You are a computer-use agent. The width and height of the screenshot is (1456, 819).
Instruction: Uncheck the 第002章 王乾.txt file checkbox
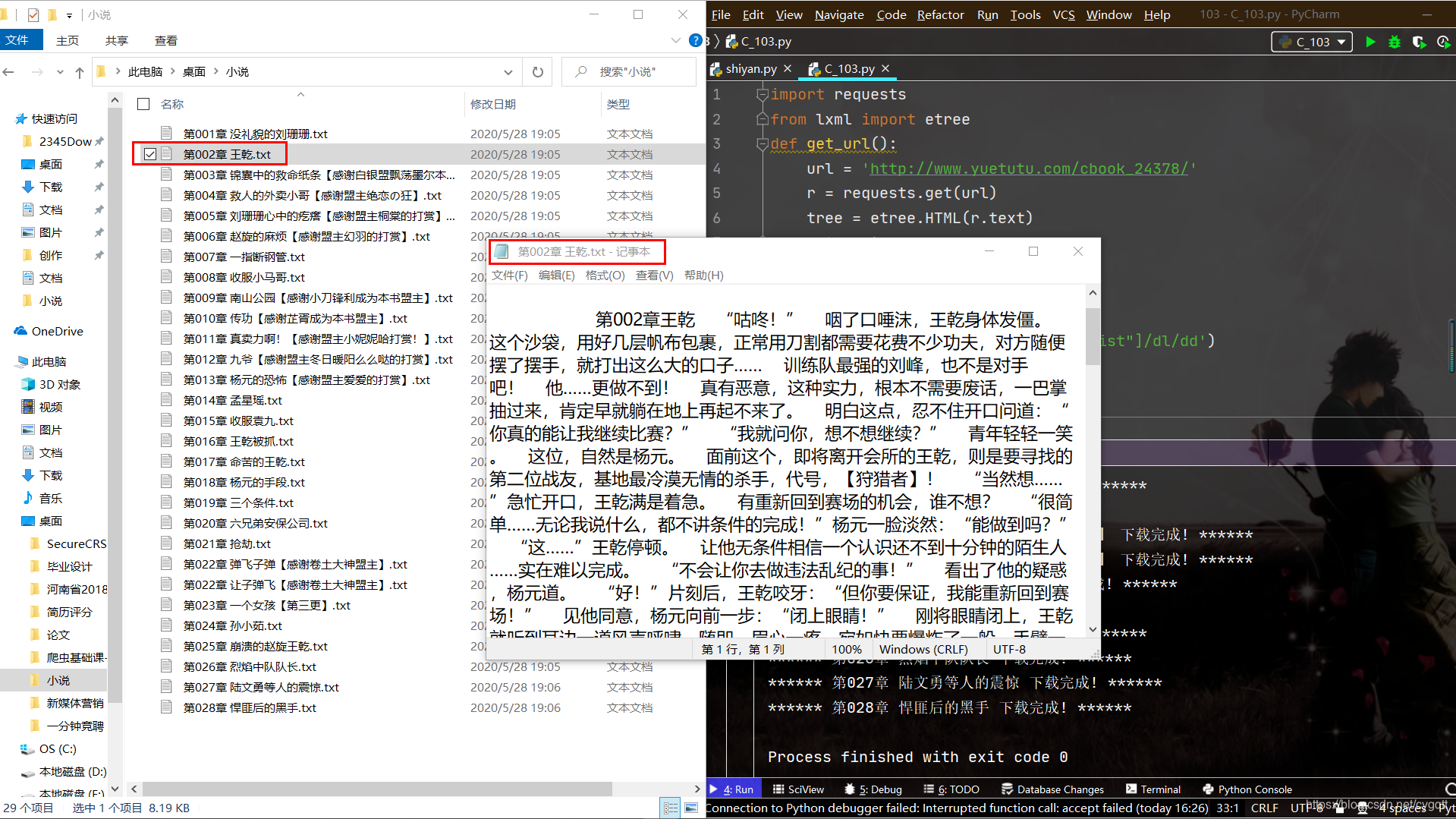pos(150,154)
